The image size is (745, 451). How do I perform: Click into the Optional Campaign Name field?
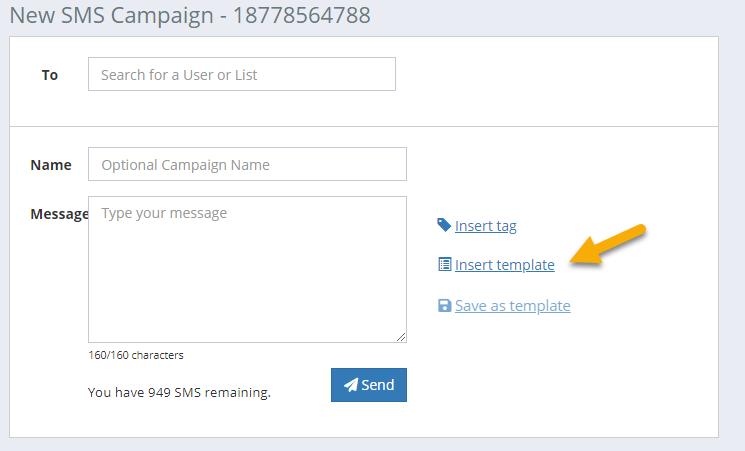coord(247,164)
